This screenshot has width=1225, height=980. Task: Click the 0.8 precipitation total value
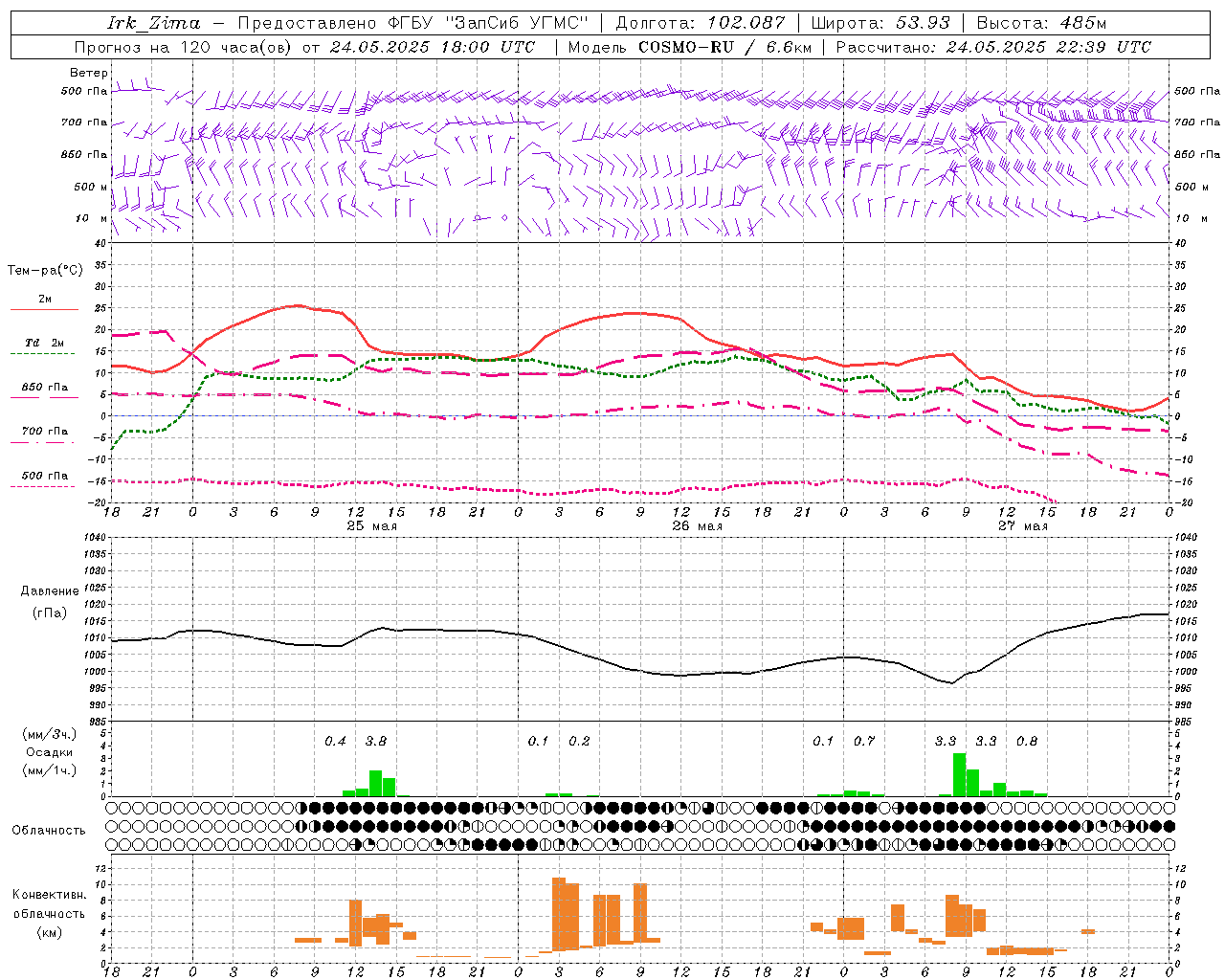coord(1027,741)
